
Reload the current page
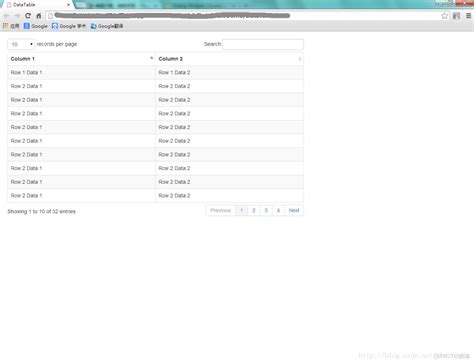[28, 16]
